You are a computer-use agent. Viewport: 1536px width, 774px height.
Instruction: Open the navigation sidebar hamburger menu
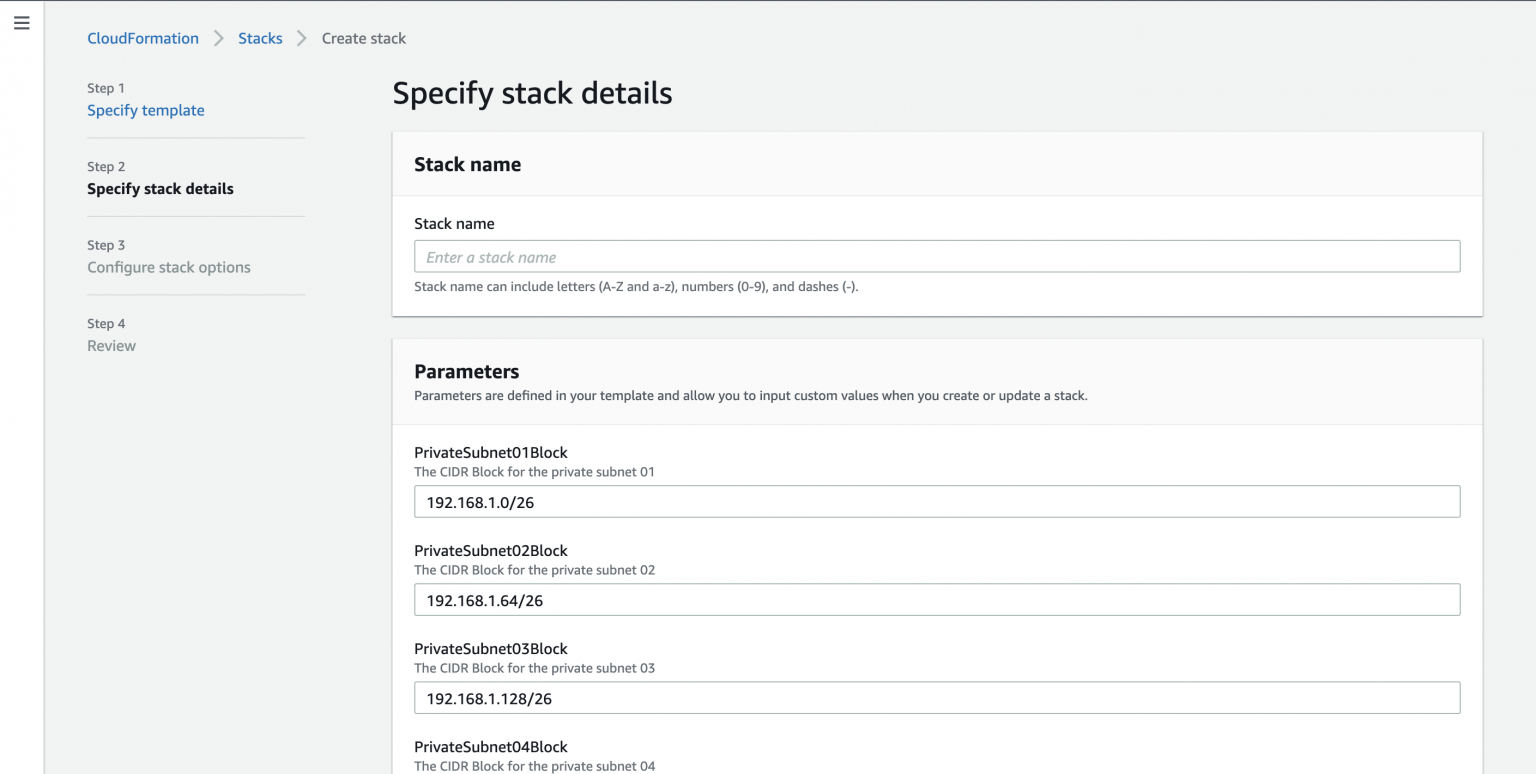click(x=21, y=22)
